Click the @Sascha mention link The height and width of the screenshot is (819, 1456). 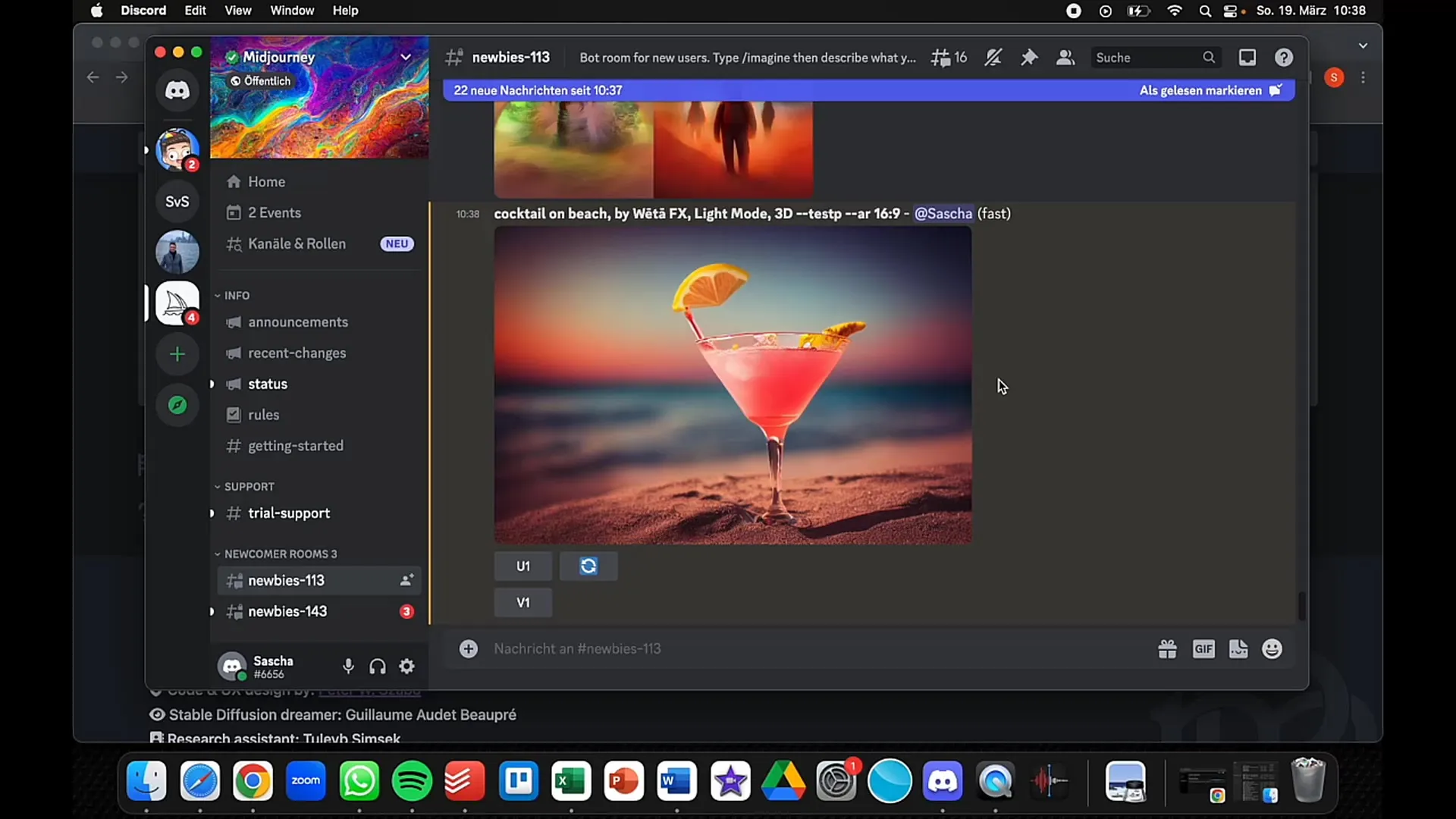click(x=943, y=214)
